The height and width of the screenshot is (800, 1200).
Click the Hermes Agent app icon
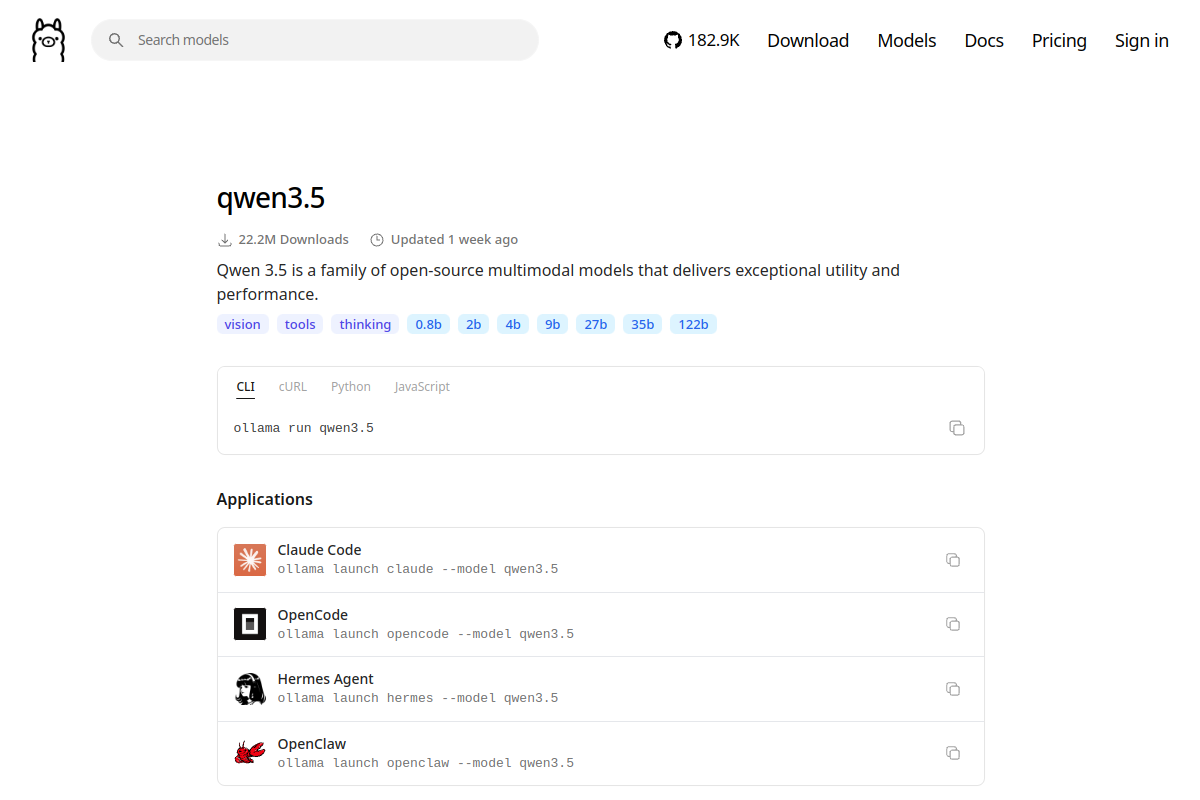coord(250,689)
